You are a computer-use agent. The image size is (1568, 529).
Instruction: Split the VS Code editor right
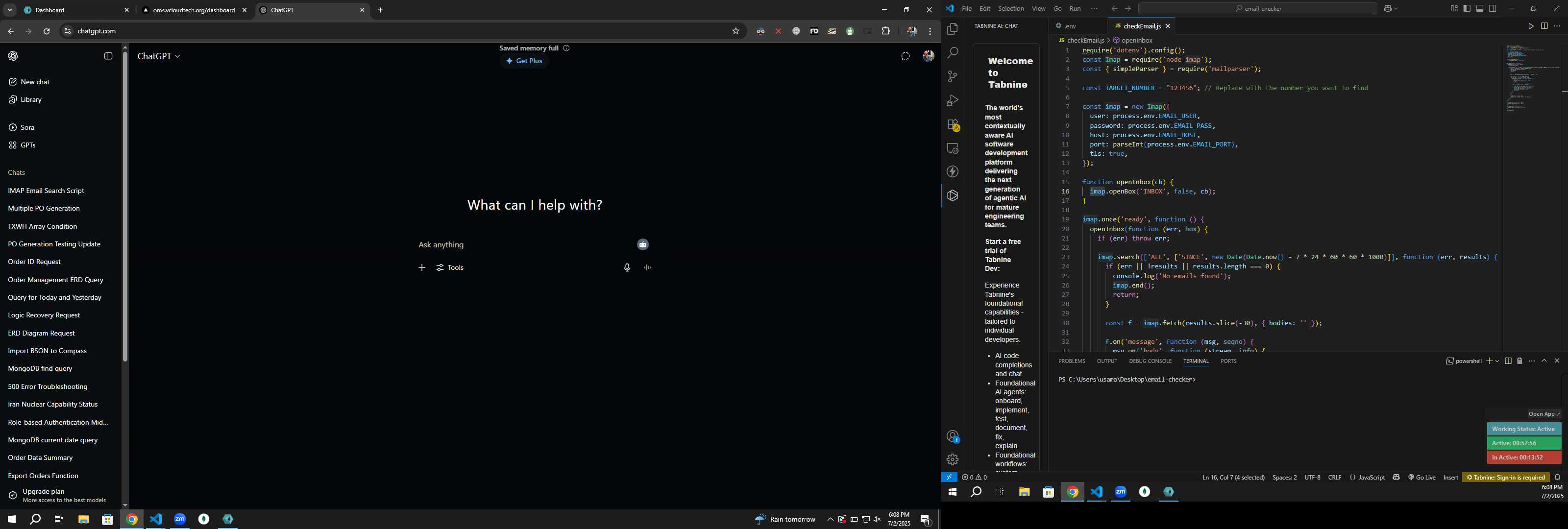(1544, 26)
